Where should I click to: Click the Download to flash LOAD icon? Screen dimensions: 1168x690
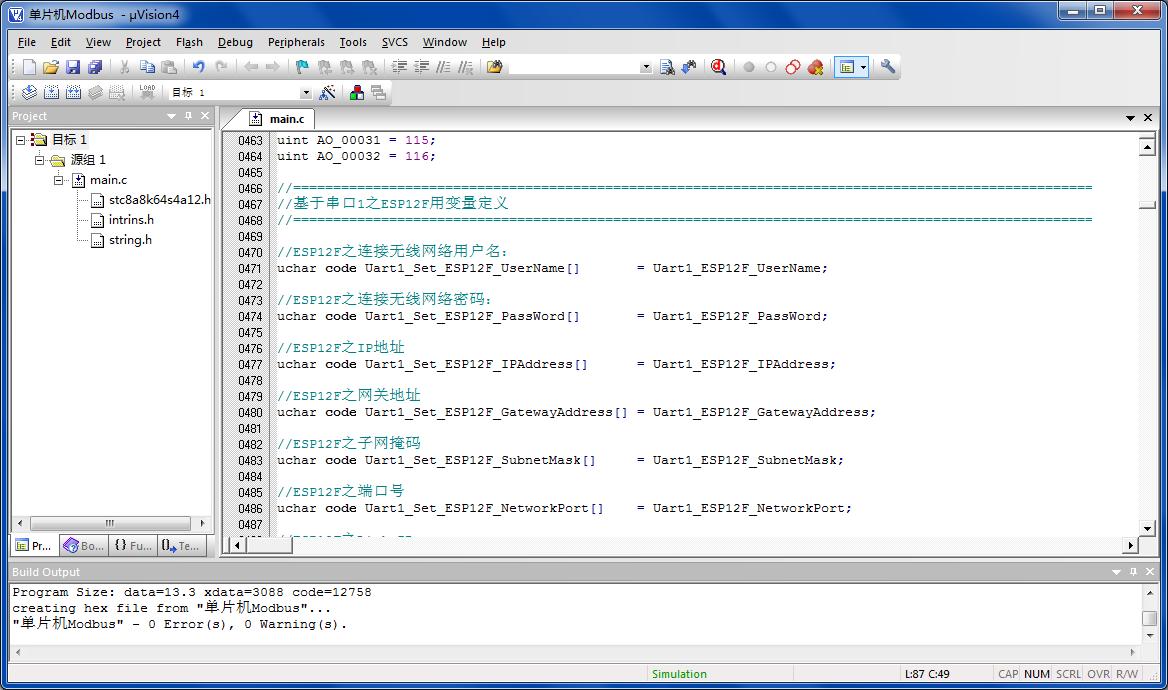[147, 92]
